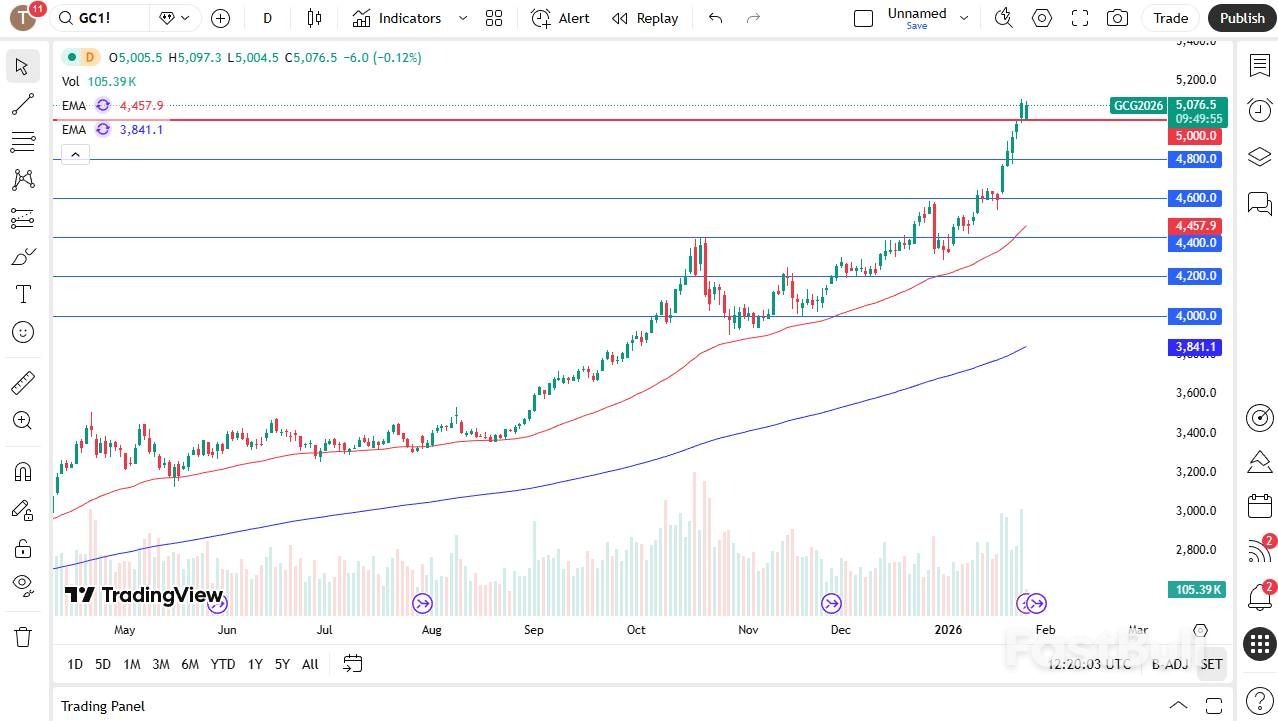Click the Trade button

pyautogui.click(x=1170, y=18)
